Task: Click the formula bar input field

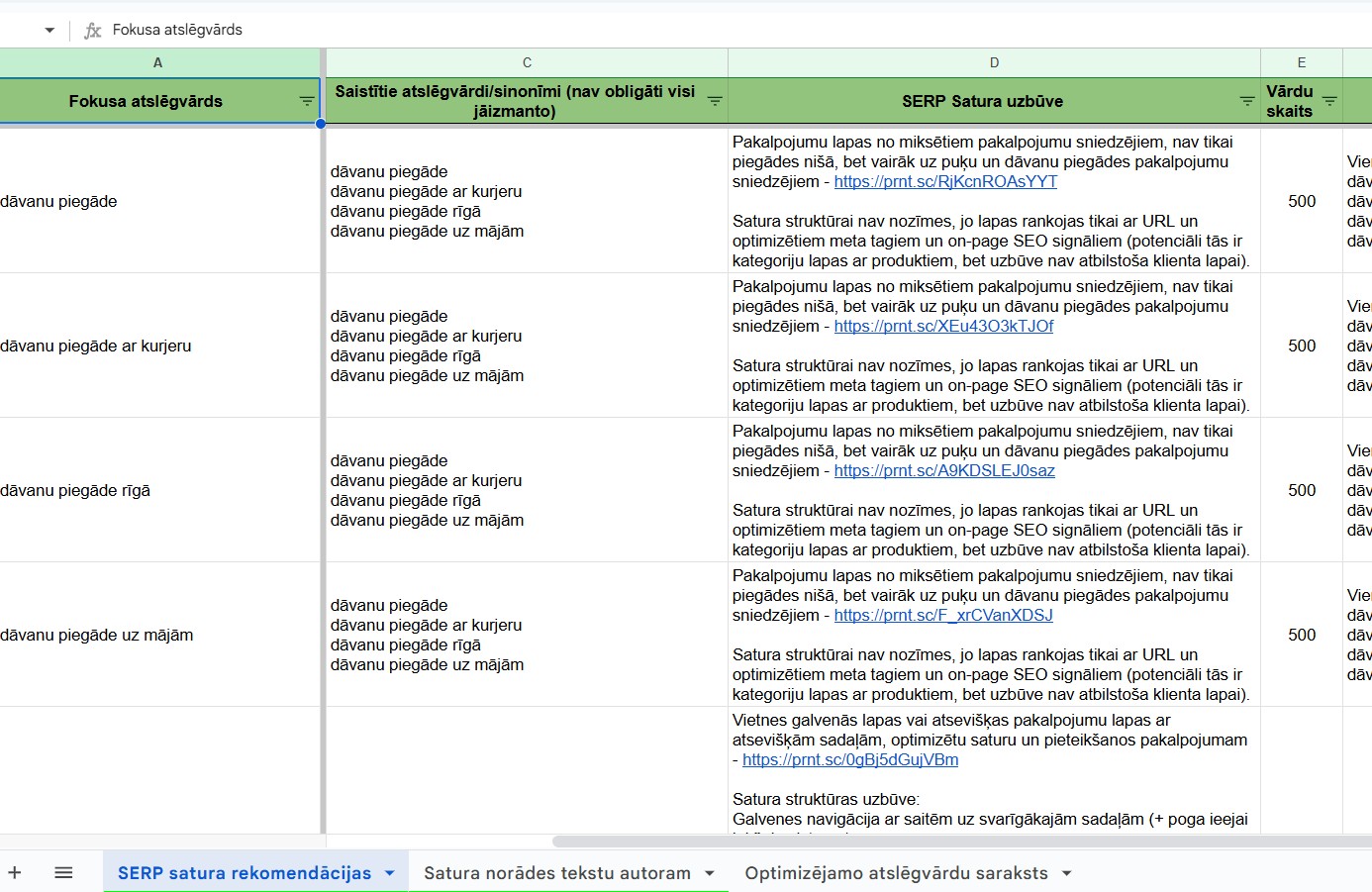Action: tap(693, 30)
